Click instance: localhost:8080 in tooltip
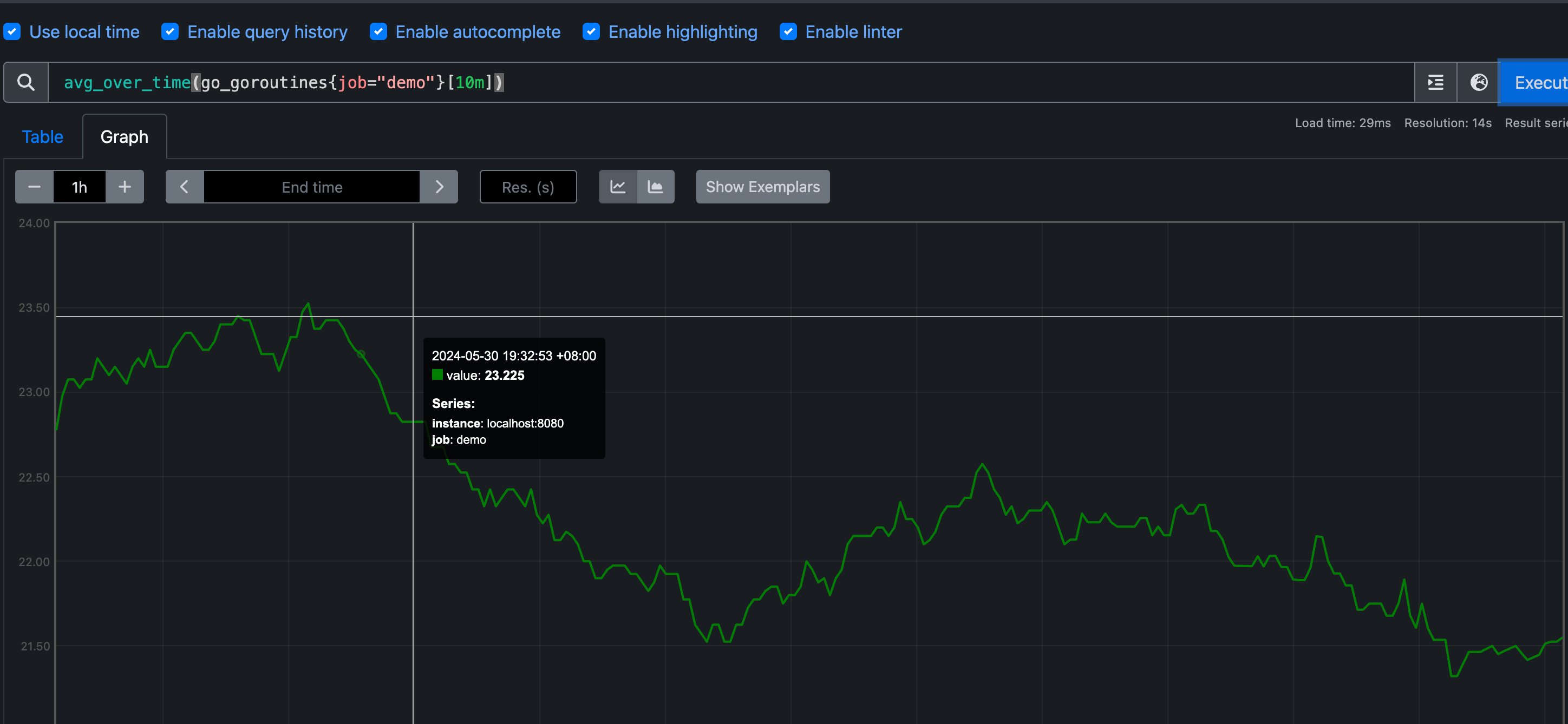The image size is (1568, 724). [497, 424]
